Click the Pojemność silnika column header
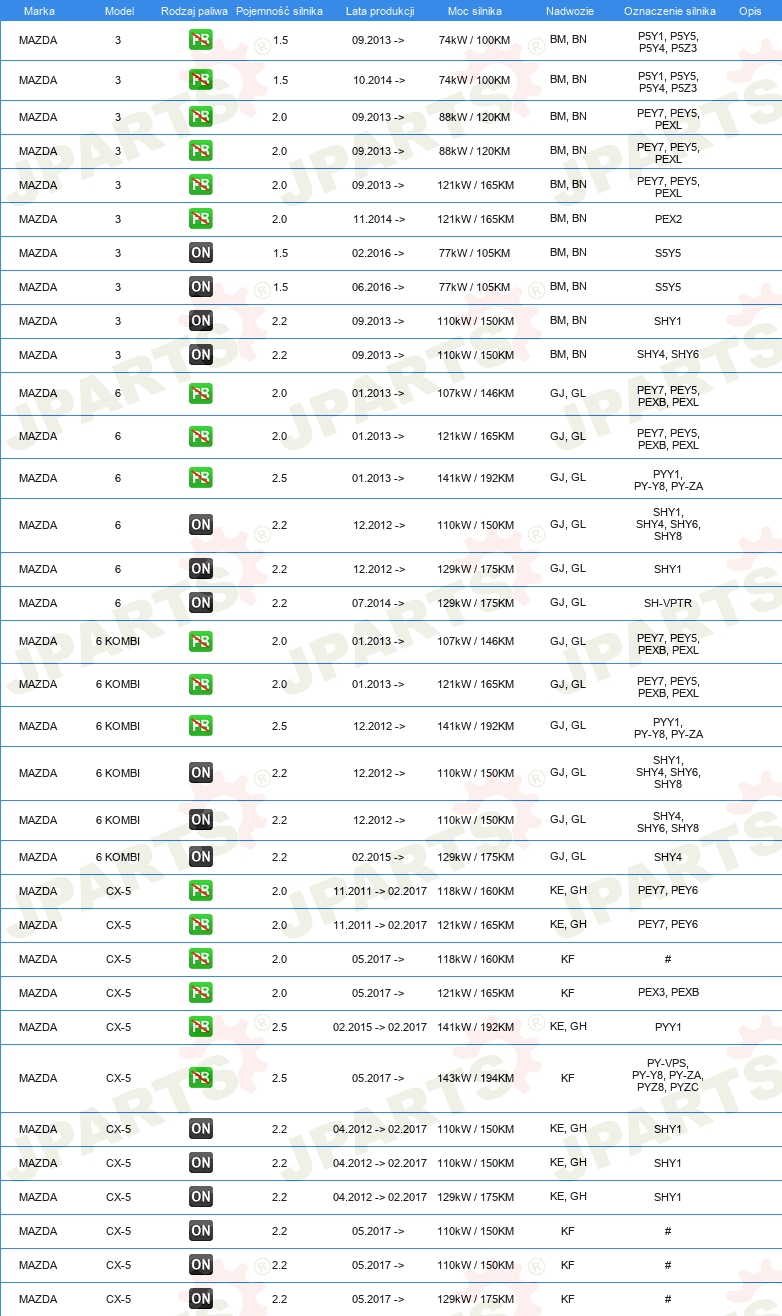This screenshot has width=782, height=1316. point(280,11)
